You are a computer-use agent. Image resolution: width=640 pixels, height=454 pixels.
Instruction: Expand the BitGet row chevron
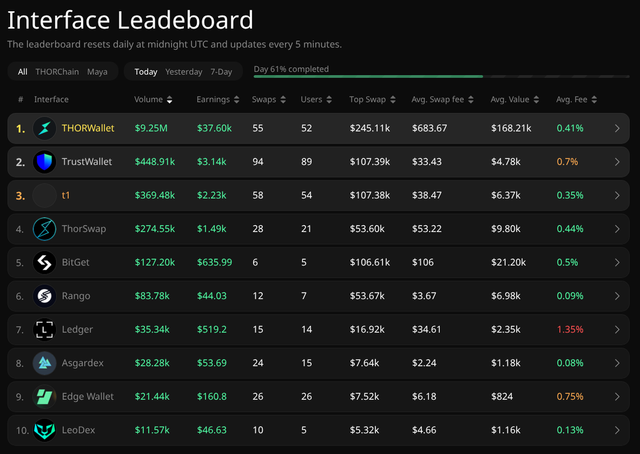617,262
